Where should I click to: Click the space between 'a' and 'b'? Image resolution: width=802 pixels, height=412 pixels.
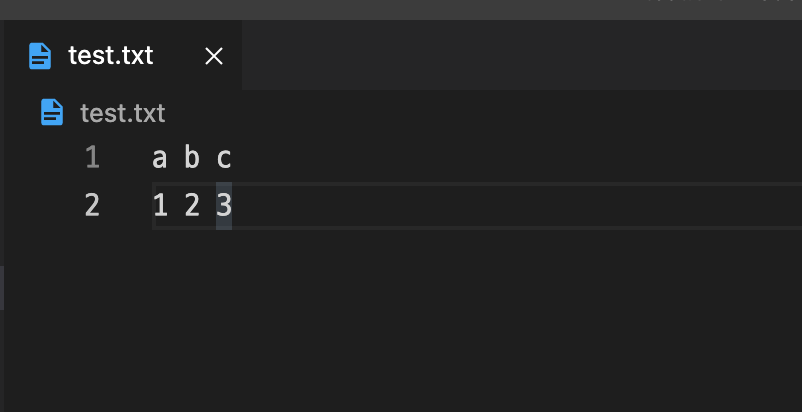click(176, 158)
